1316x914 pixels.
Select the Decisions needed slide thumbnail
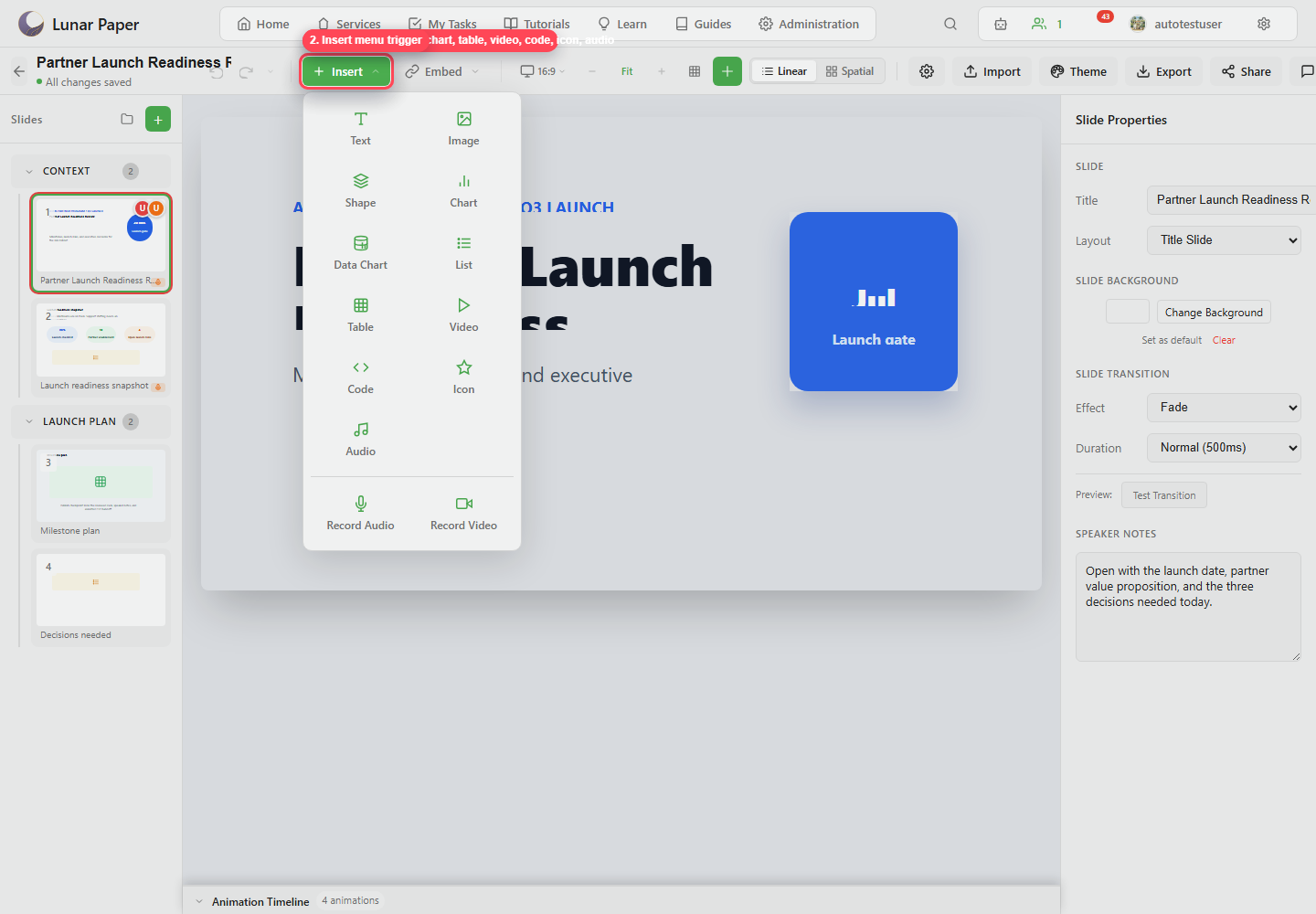tap(101, 597)
